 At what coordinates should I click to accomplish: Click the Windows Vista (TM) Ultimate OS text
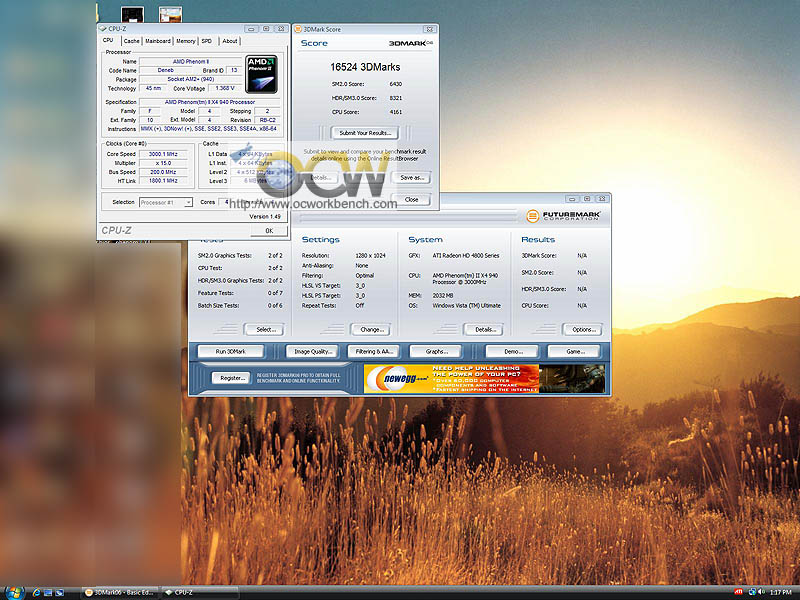coord(466,306)
